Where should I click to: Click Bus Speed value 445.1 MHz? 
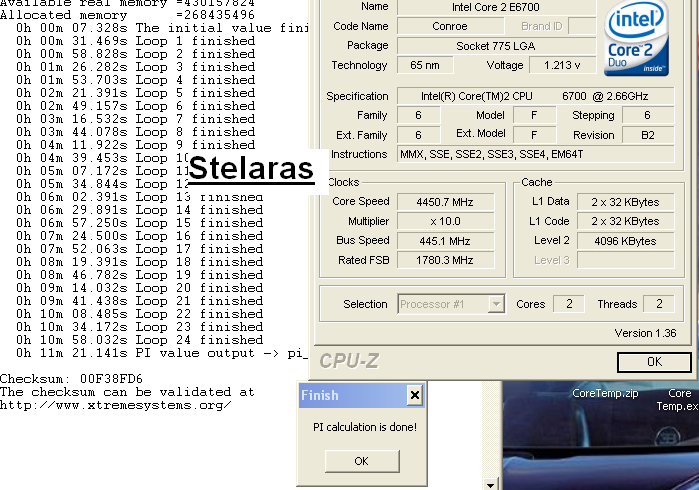(445, 241)
